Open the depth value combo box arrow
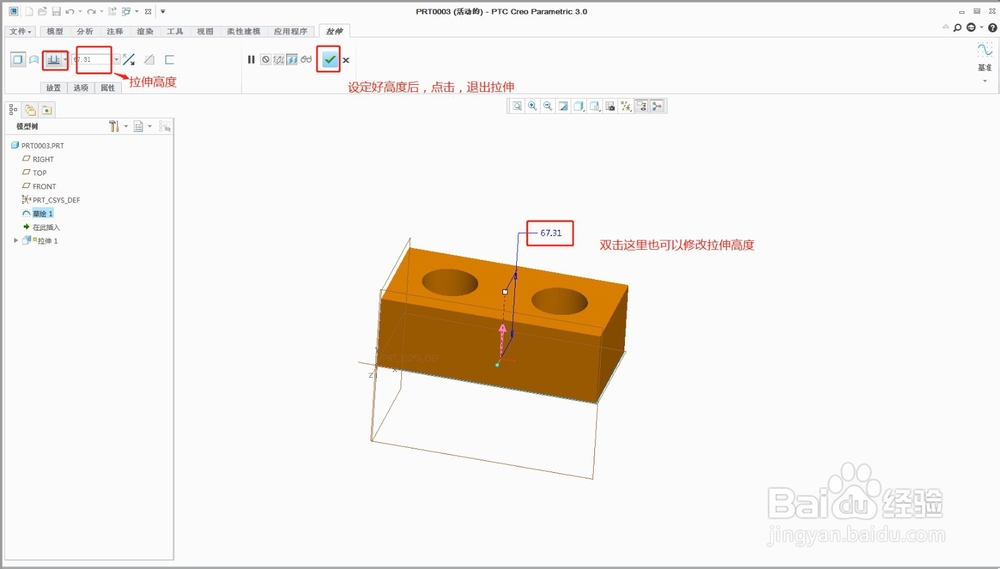The image size is (1000, 569). click(117, 59)
